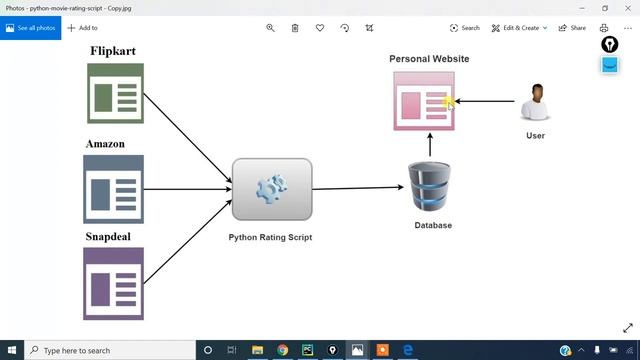The height and width of the screenshot is (360, 640).
Task: Launch Google Chrome from taskbar
Action: coord(282,350)
